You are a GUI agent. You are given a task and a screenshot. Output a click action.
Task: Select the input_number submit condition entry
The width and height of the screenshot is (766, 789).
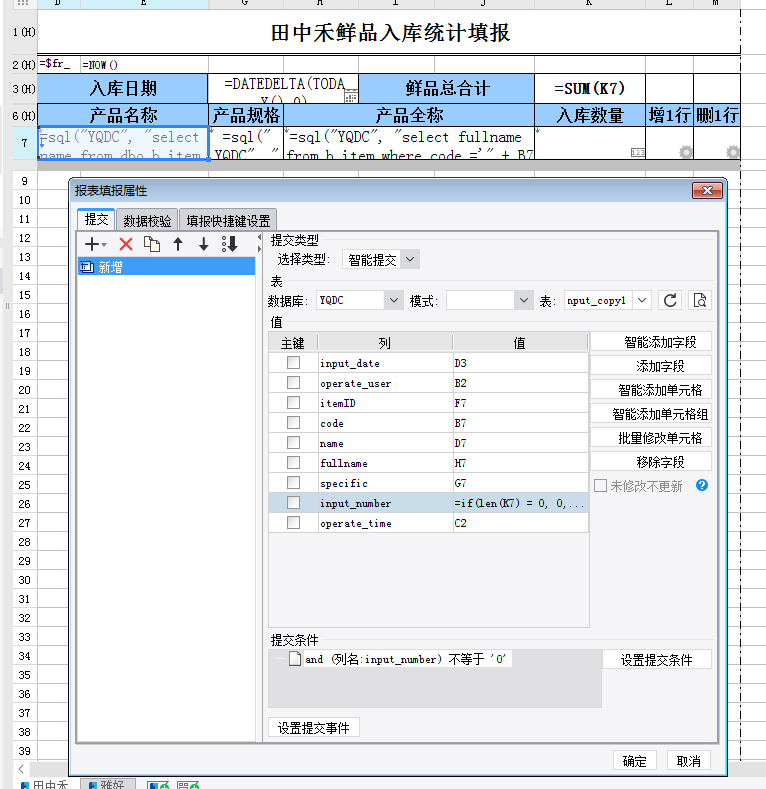(408, 659)
